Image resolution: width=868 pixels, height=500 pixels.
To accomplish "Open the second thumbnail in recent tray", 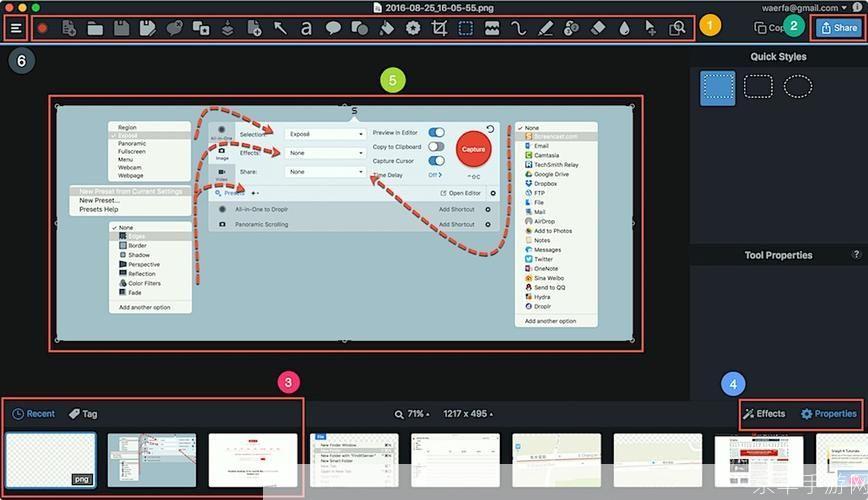I will 152,460.
